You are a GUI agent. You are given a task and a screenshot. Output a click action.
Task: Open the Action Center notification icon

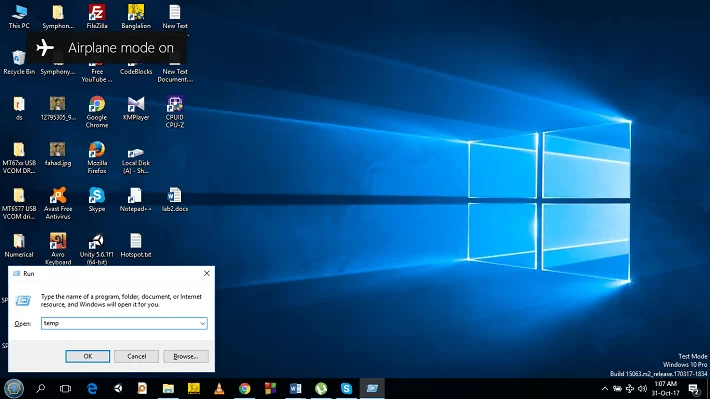click(694, 389)
